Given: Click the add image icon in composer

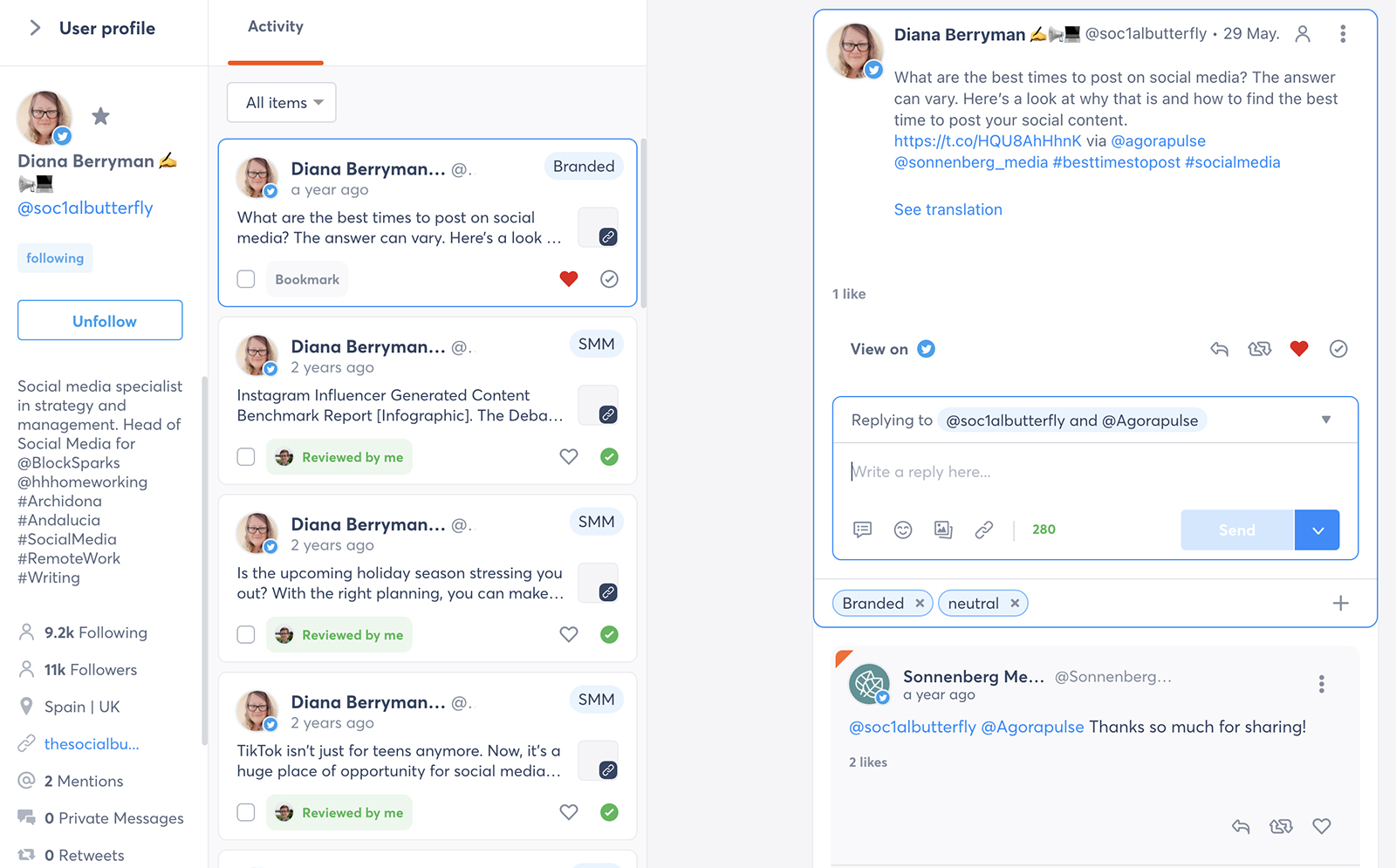Looking at the screenshot, I should [943, 530].
